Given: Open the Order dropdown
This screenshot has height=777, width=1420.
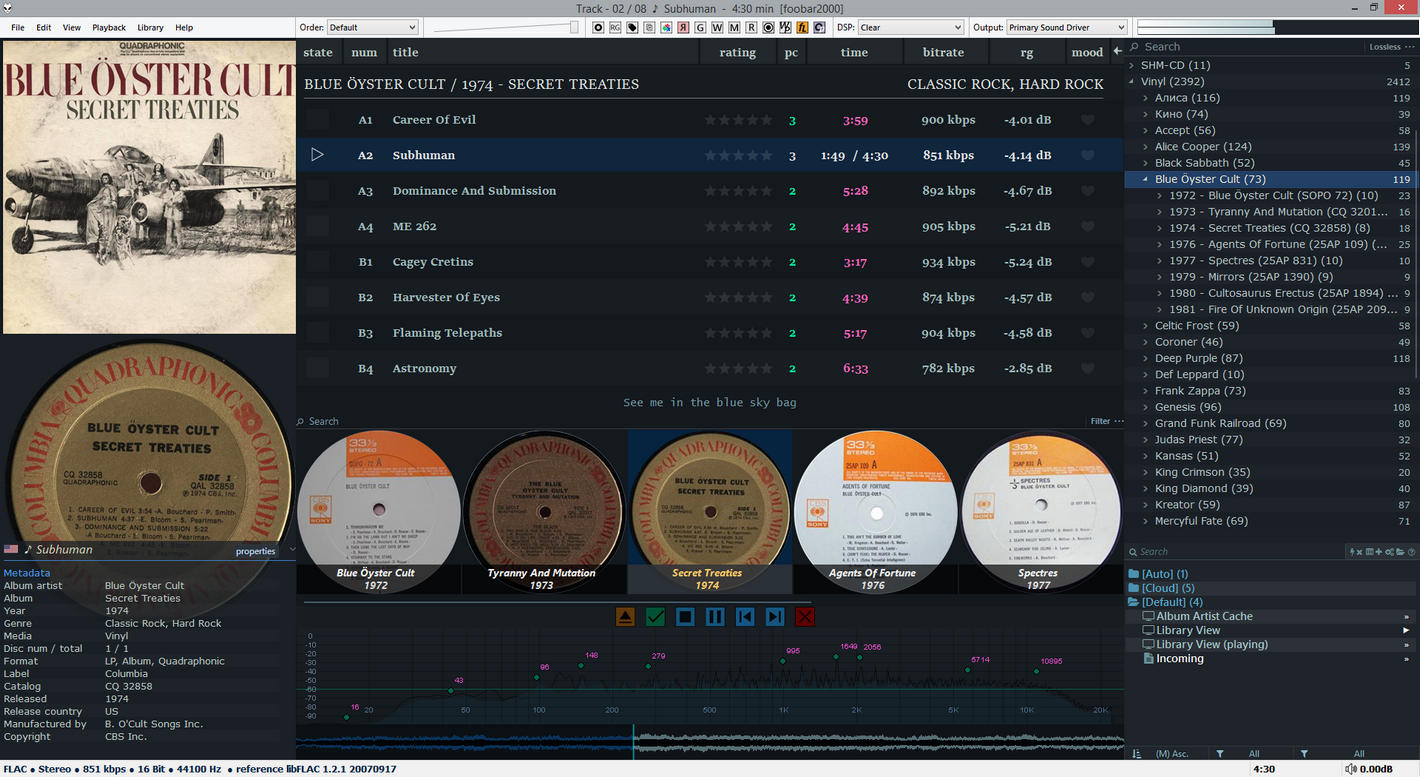Looking at the screenshot, I should [x=372, y=28].
